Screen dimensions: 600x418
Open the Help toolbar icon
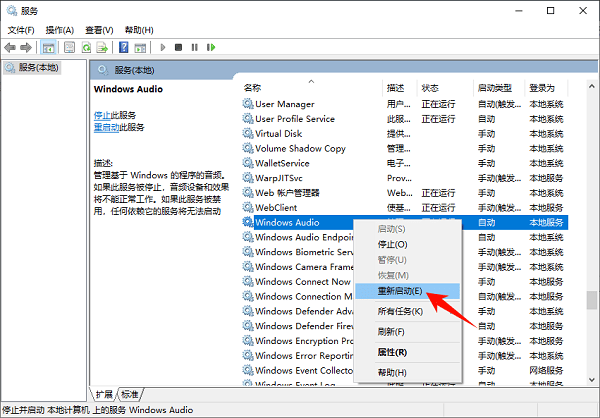coord(124,47)
